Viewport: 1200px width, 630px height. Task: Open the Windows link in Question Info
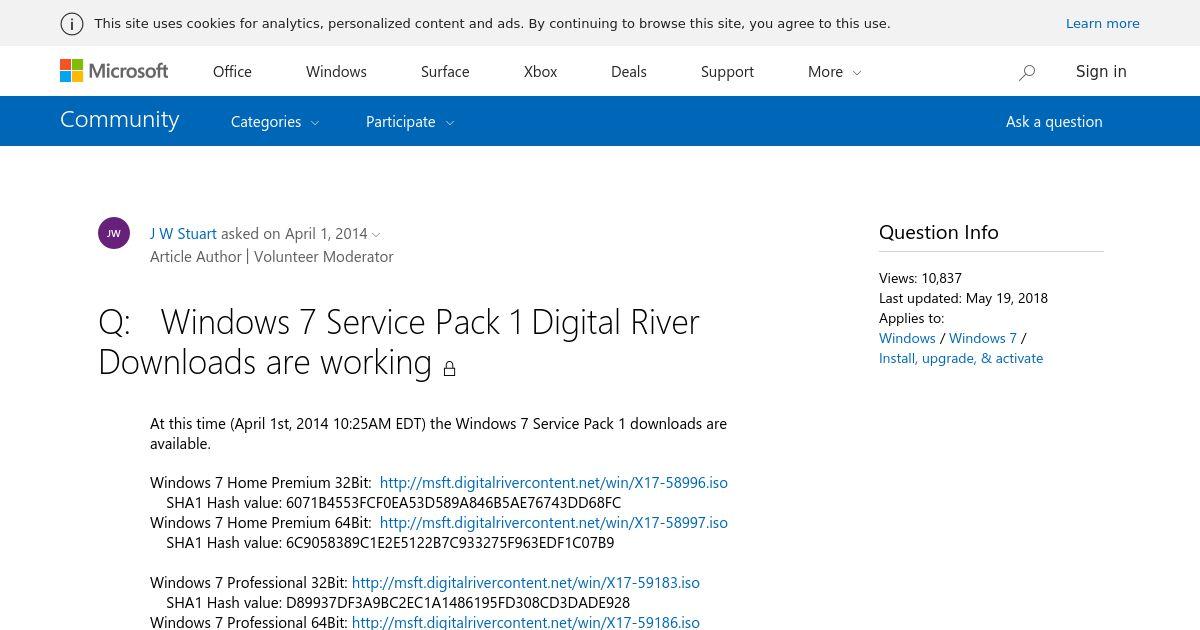(907, 338)
